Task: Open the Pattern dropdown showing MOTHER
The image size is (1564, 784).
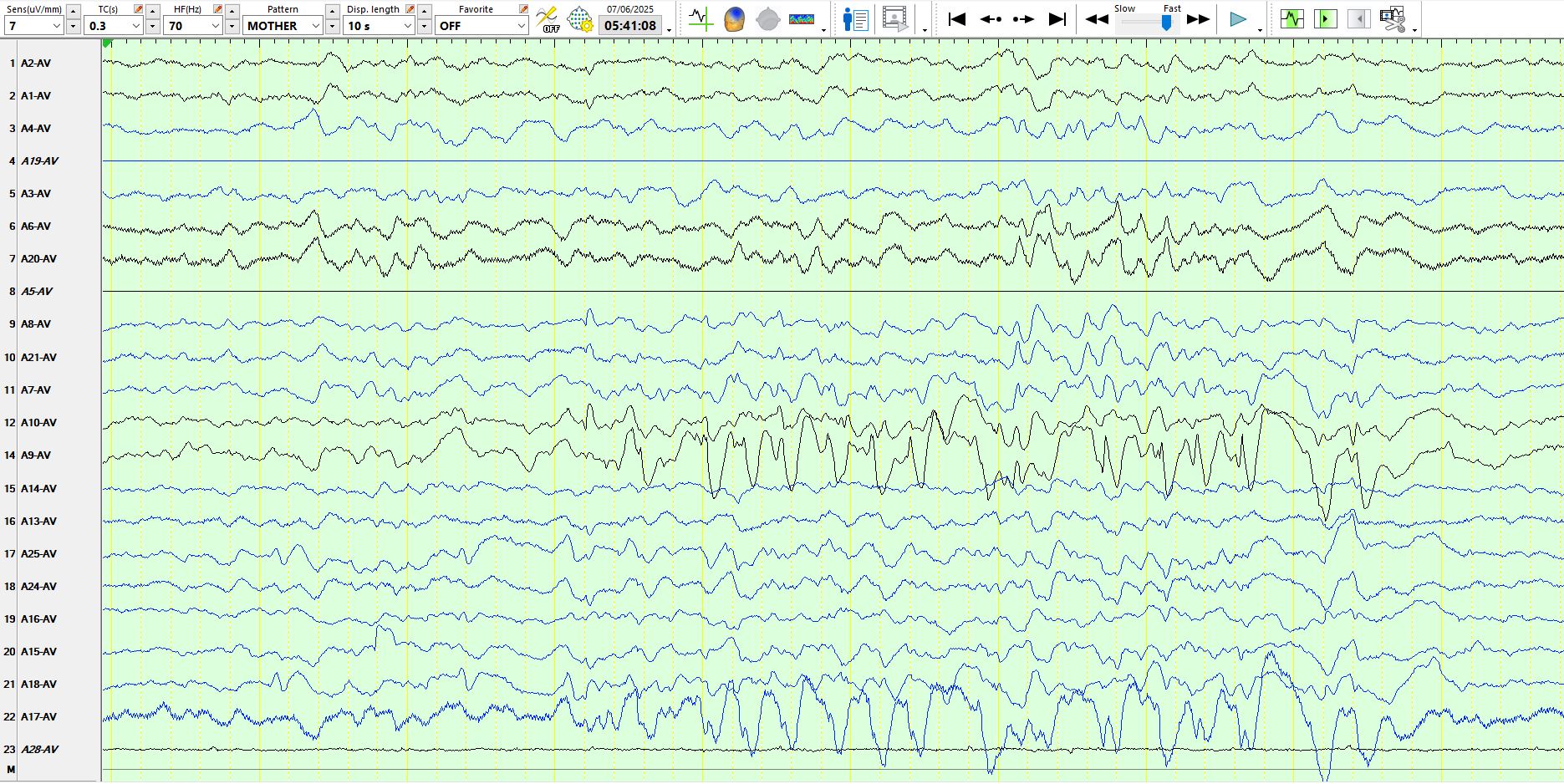Action: tap(283, 26)
